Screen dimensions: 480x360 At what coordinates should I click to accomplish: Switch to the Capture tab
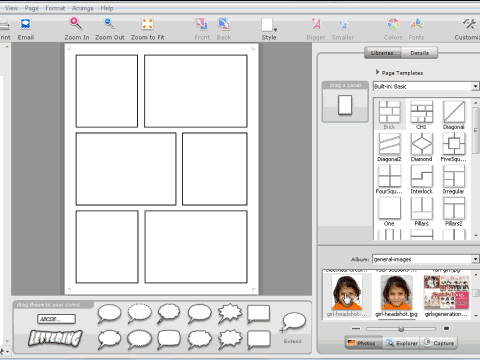(439, 343)
